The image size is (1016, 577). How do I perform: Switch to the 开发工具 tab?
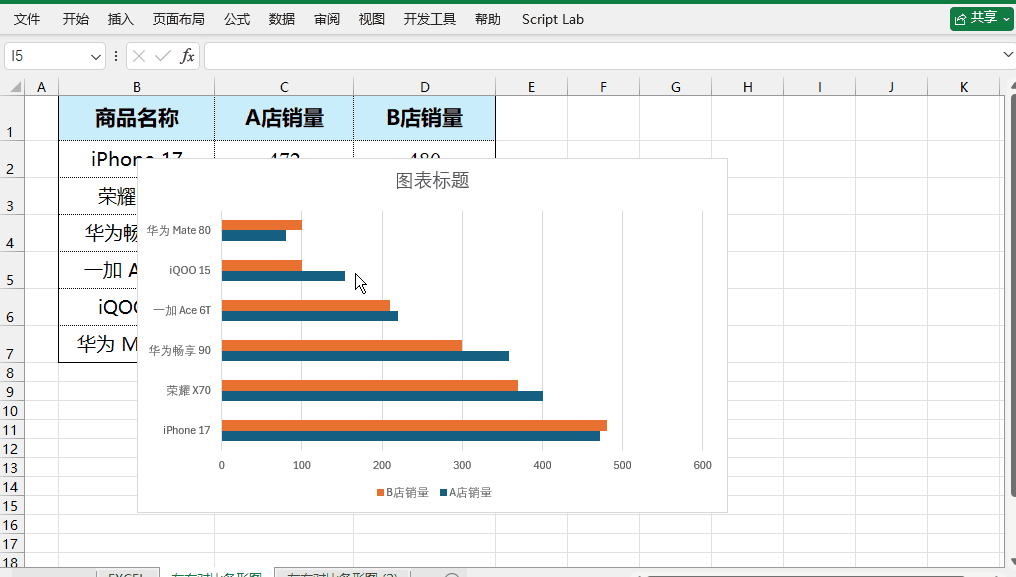tap(430, 19)
